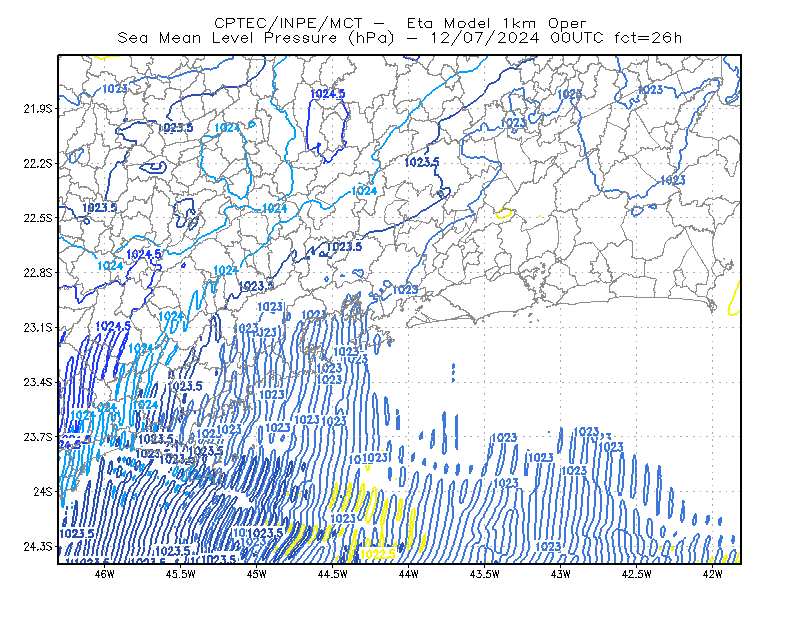Select the 23.7S latitude axis label

pos(38,437)
